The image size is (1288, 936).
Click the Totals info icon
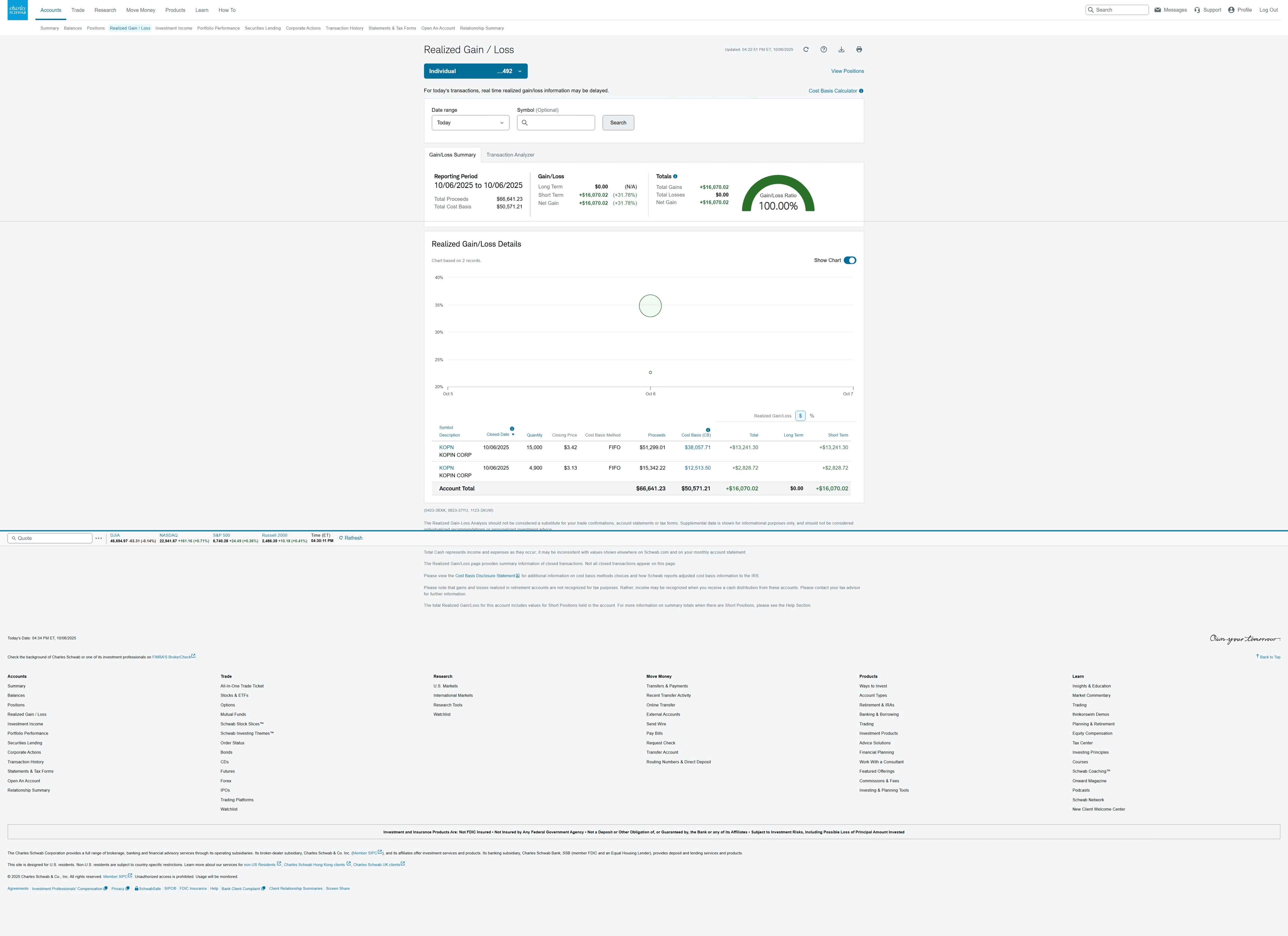[x=675, y=176]
